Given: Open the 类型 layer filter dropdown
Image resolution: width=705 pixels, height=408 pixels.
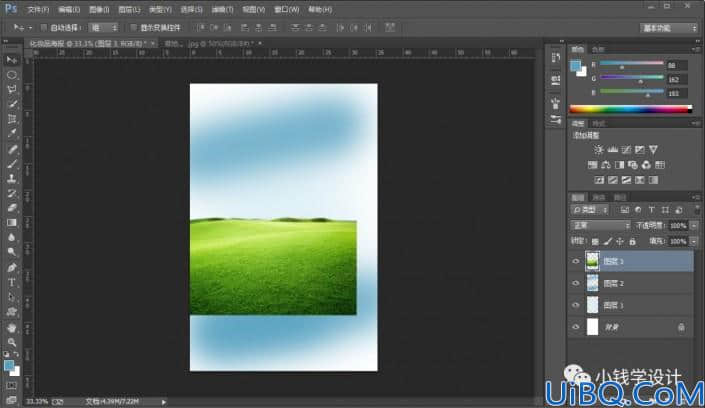Looking at the screenshot, I should [x=590, y=210].
